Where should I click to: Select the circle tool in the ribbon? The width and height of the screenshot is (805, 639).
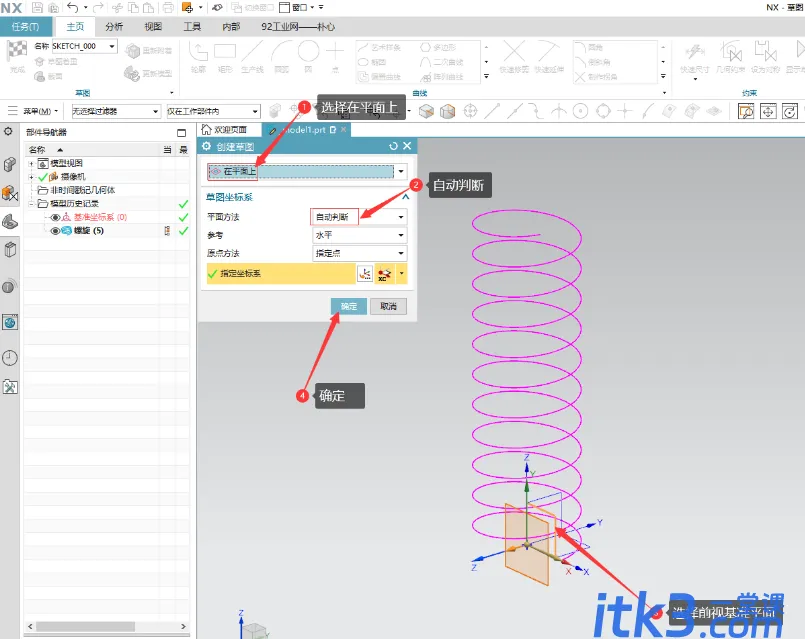(x=309, y=57)
